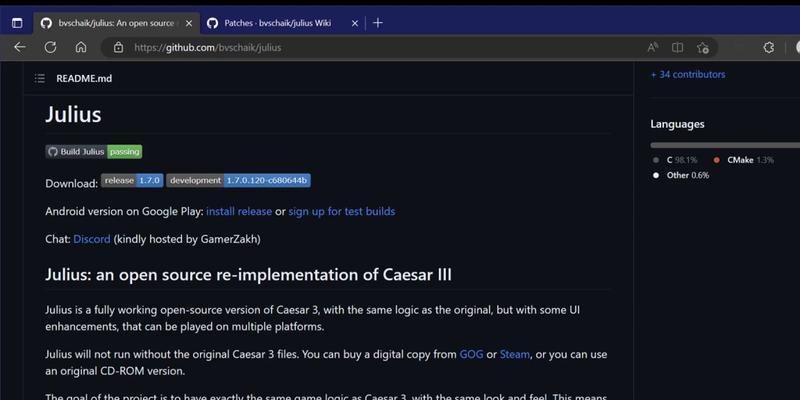800x400 pixels.
Task: Reload the current page
Action: click(x=50, y=47)
